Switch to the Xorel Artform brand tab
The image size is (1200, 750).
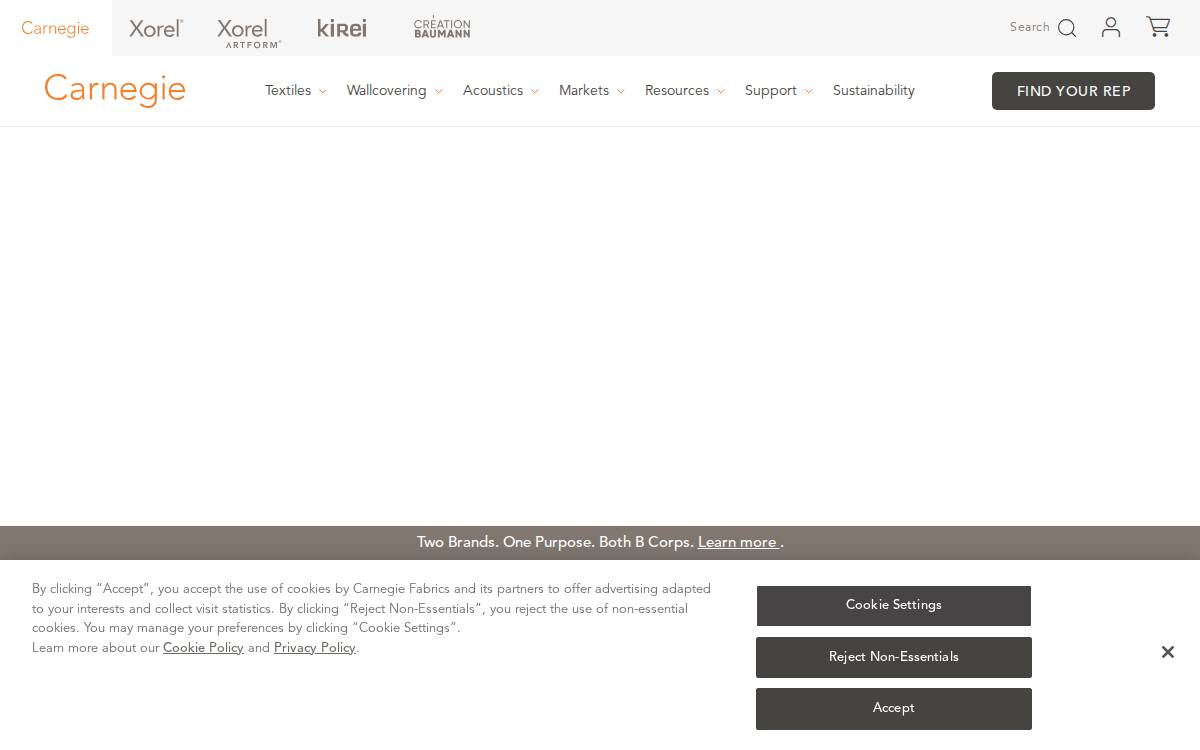pos(249,32)
